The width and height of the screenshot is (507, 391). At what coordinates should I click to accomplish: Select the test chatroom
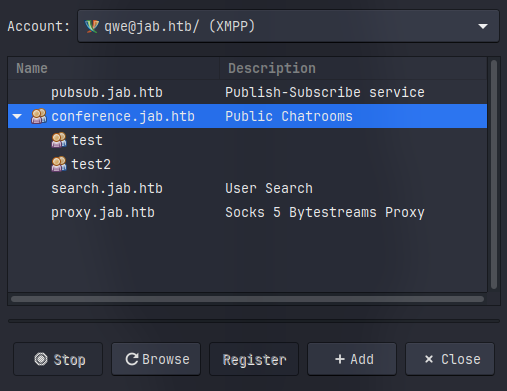click(x=247, y=140)
